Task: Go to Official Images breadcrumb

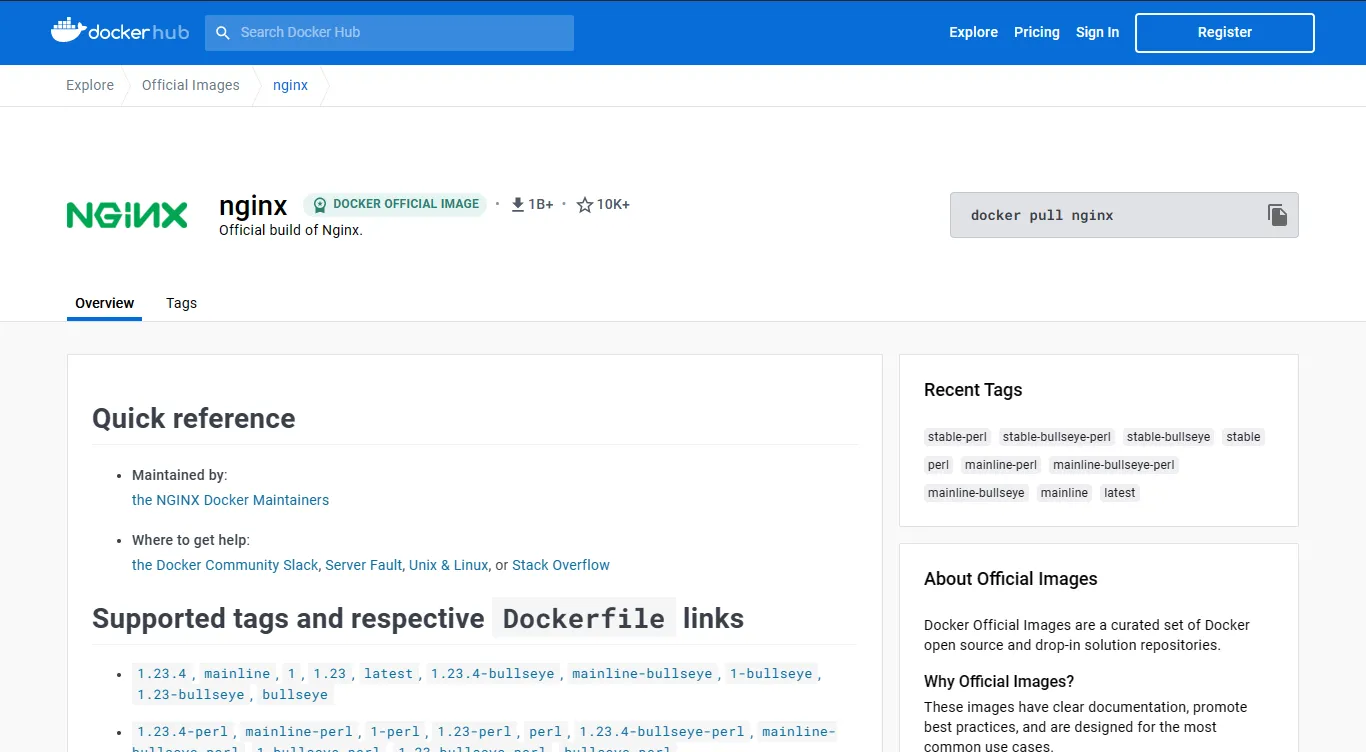Action: (191, 85)
